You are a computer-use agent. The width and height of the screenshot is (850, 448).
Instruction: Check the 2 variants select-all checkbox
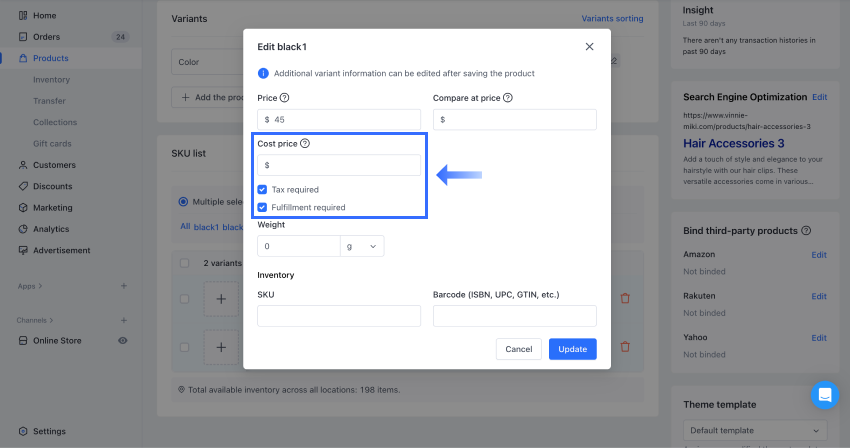click(x=184, y=263)
